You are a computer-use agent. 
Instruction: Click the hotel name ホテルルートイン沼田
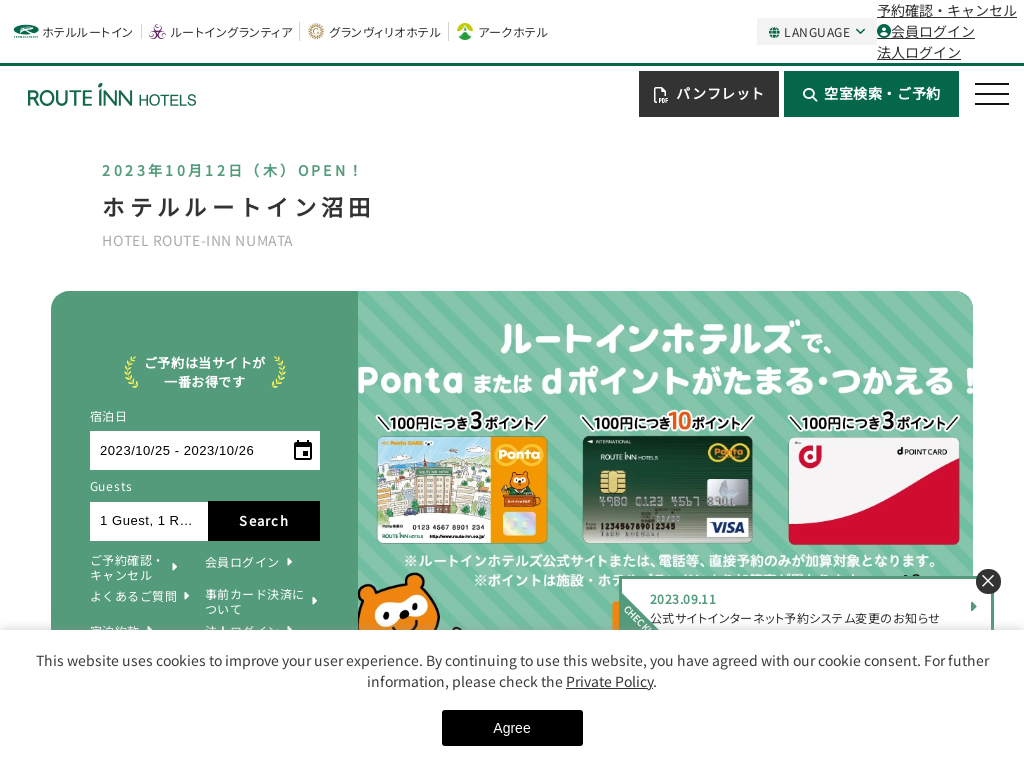[x=238, y=208]
